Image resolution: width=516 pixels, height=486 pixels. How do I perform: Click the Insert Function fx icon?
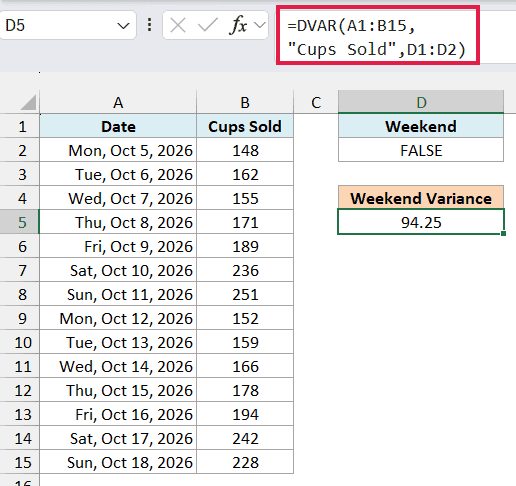(238, 25)
